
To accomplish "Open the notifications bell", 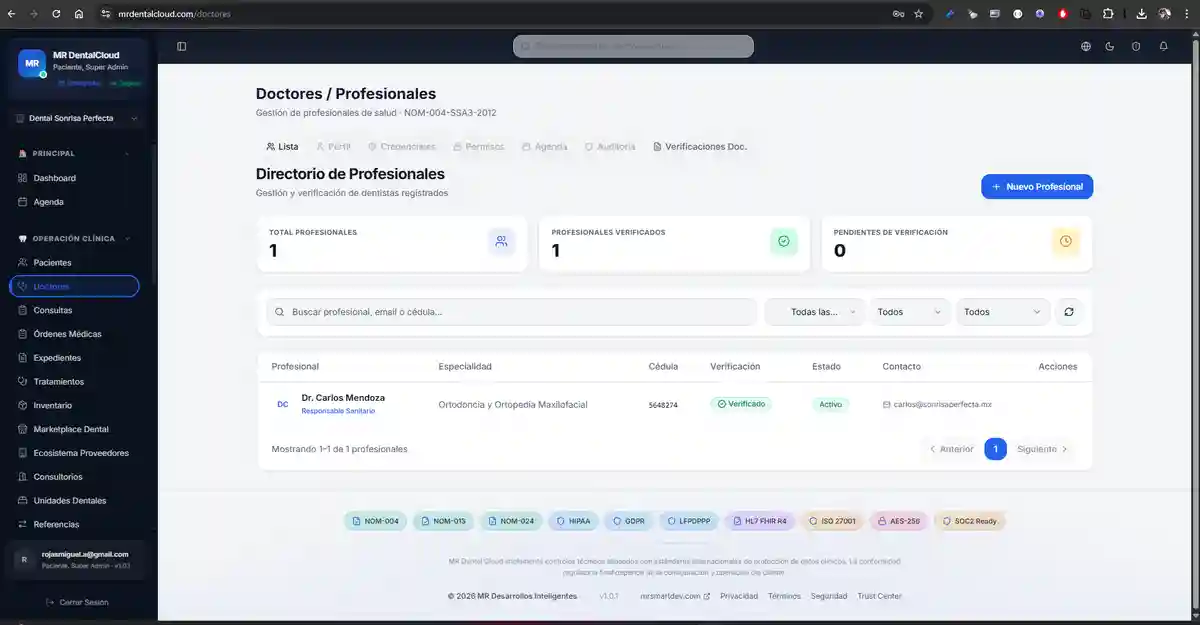I will 1163,46.
